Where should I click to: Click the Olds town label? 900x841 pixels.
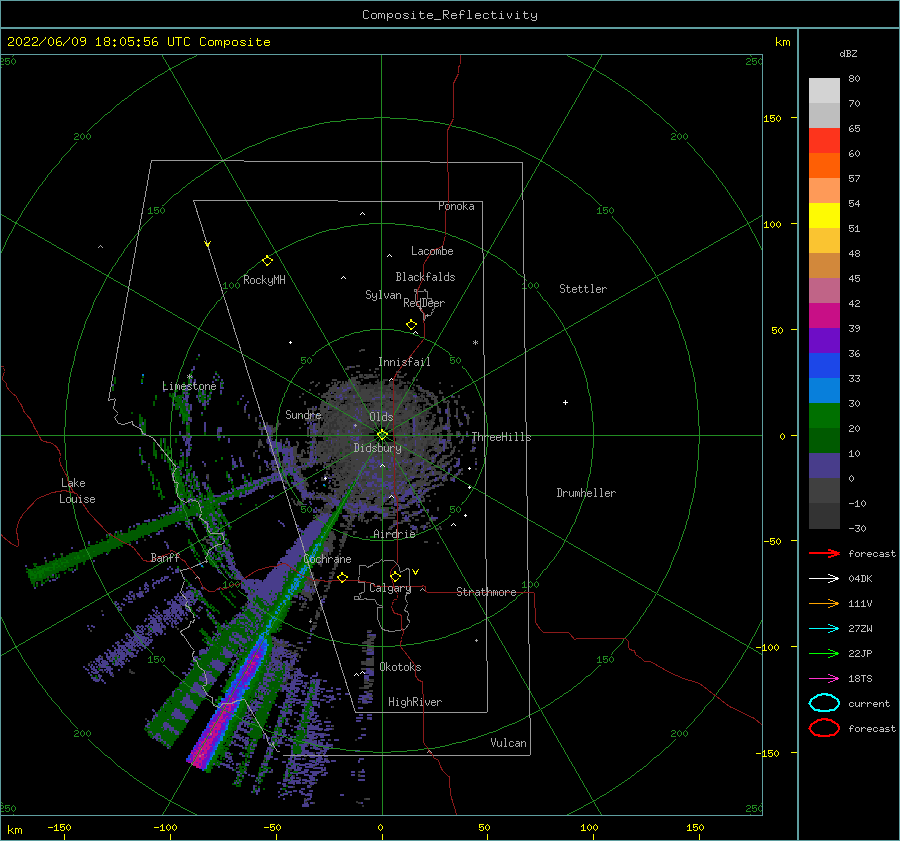click(x=381, y=417)
